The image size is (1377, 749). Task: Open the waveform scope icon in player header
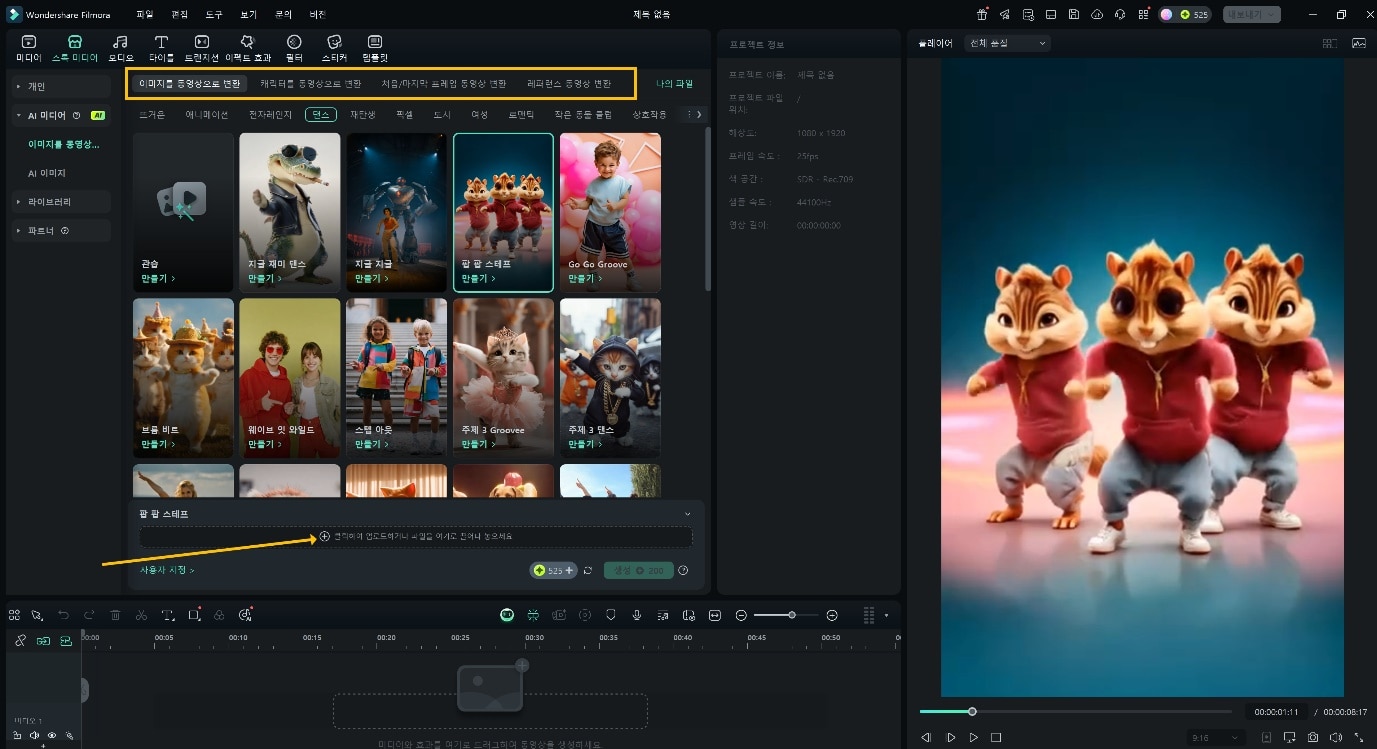(x=1358, y=43)
